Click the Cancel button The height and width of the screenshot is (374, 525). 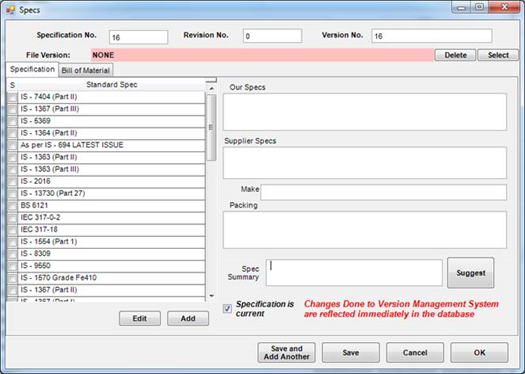pyautogui.click(x=415, y=353)
